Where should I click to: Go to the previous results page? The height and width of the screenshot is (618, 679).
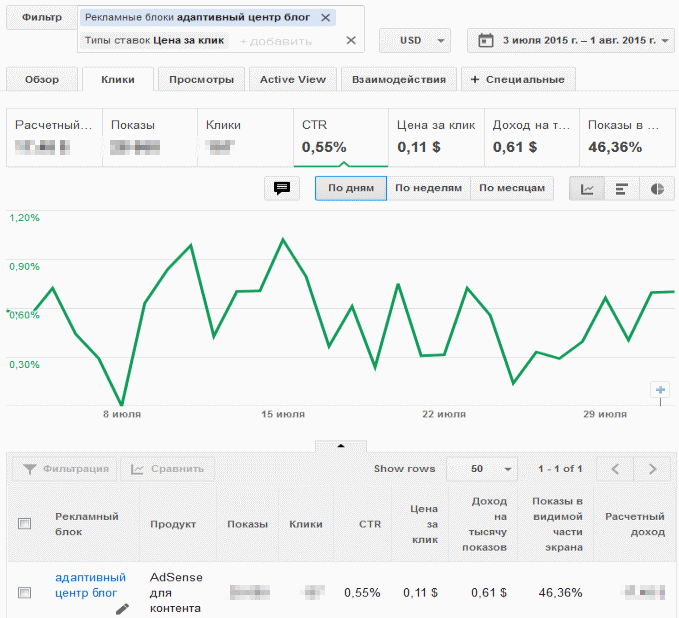(615, 468)
